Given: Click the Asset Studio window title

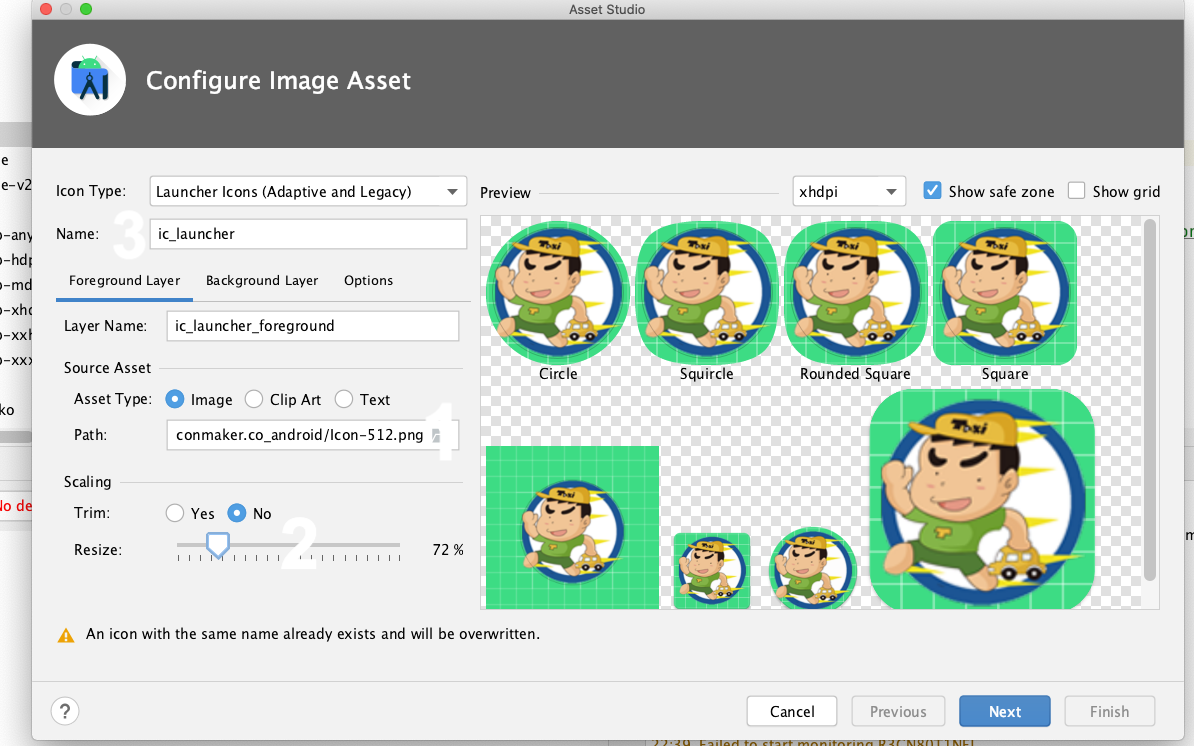Looking at the screenshot, I should 607,9.
